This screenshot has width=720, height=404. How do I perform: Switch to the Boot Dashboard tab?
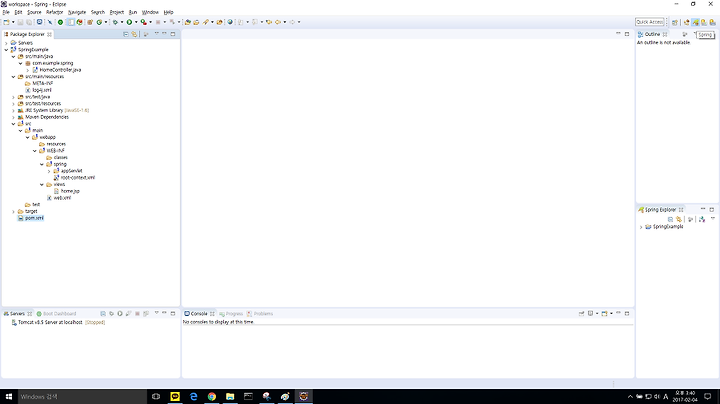(x=56, y=314)
